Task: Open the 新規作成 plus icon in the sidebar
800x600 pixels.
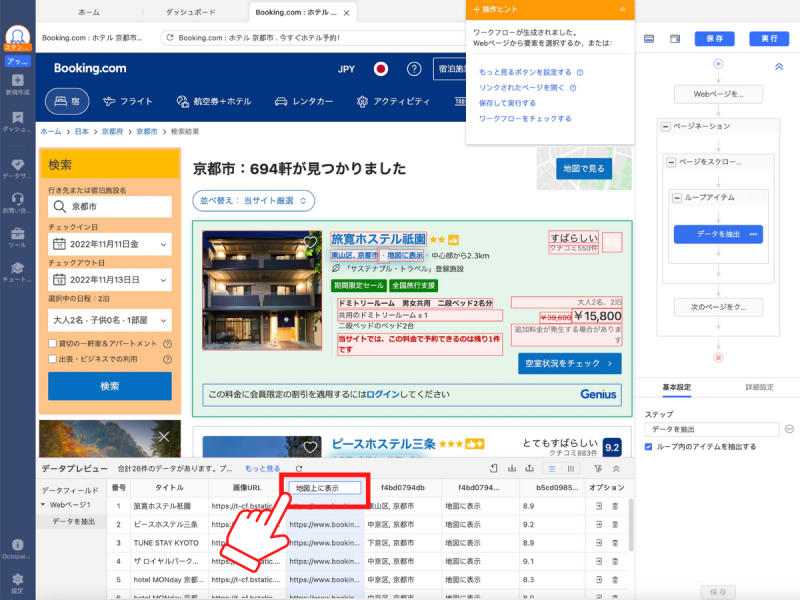Action: point(17,80)
